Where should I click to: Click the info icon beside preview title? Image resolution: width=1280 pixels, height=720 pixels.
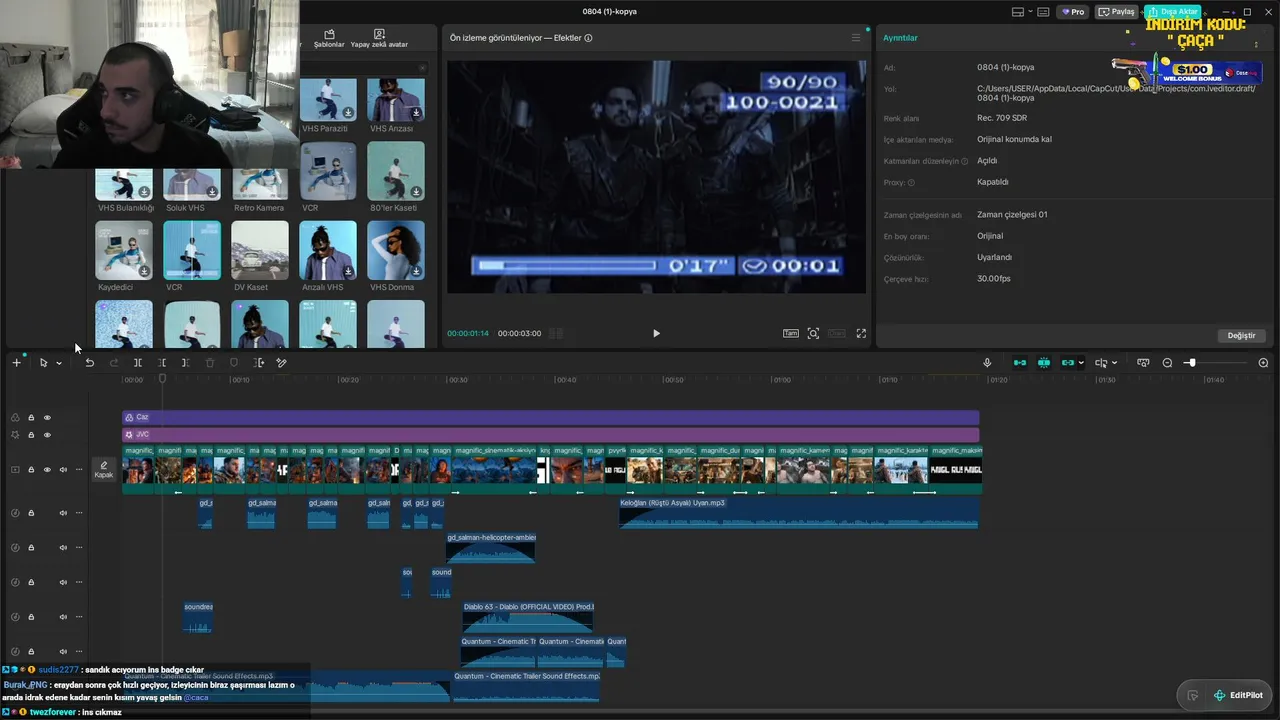tap(588, 38)
